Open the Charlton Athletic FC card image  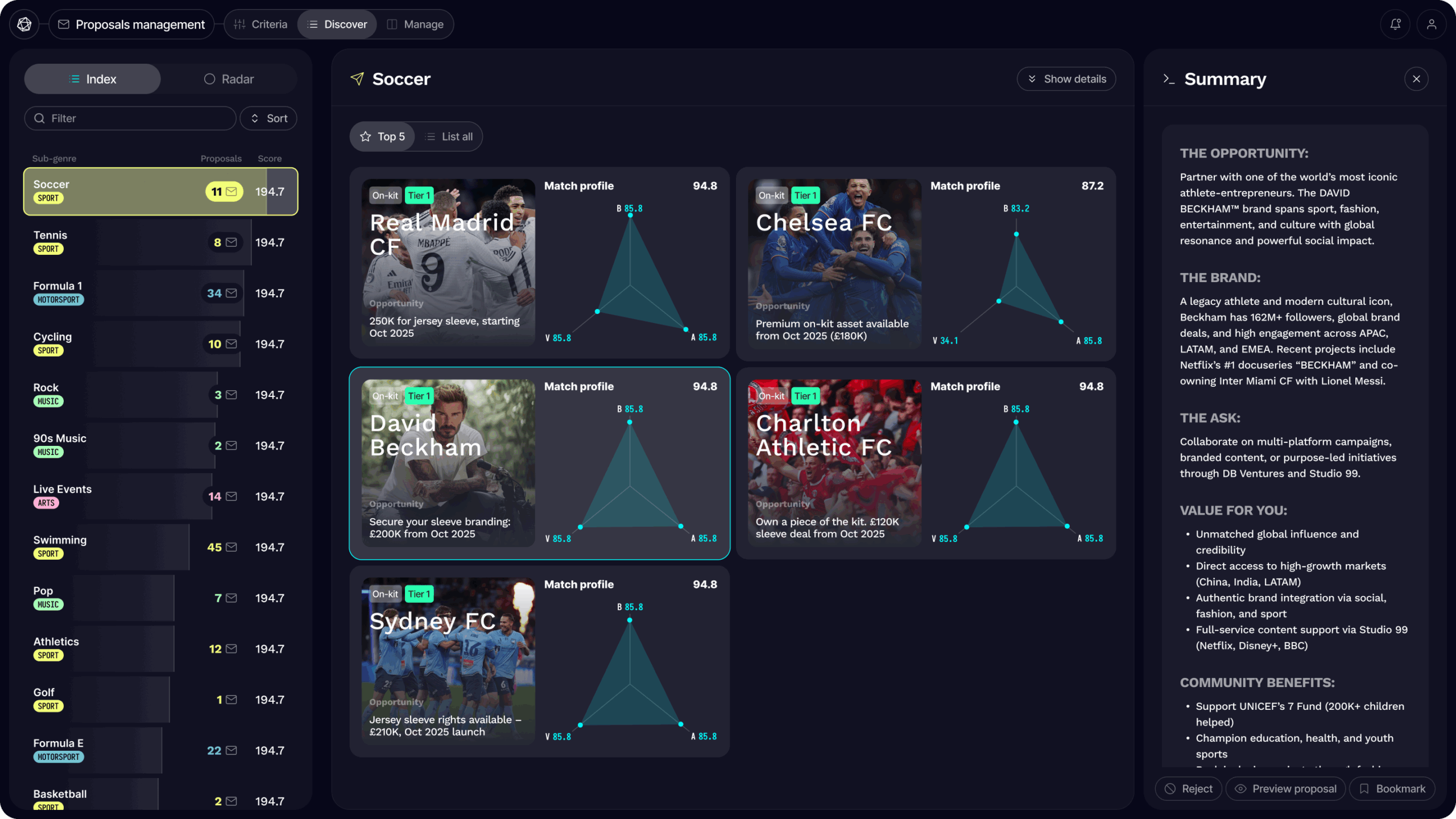click(834, 463)
